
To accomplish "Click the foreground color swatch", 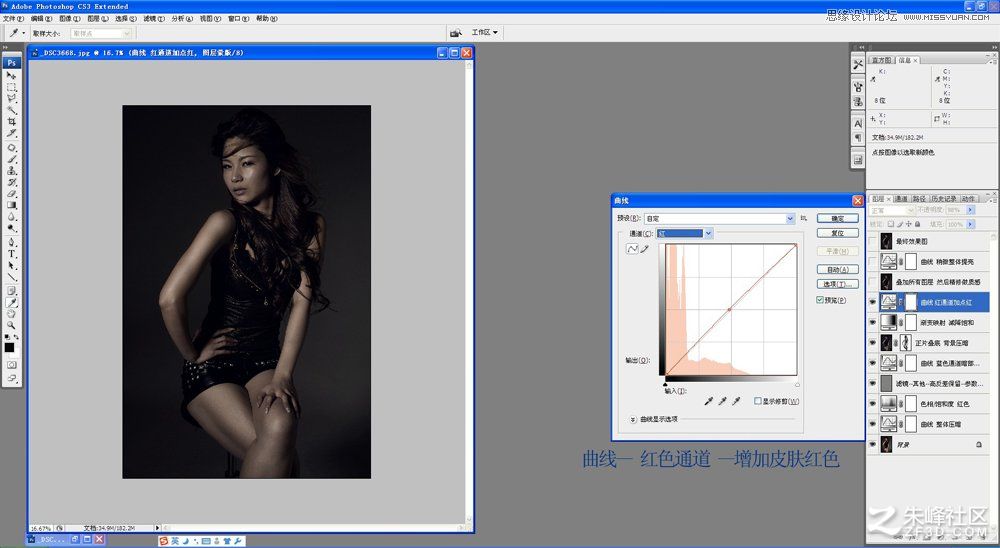I will (x=9, y=348).
